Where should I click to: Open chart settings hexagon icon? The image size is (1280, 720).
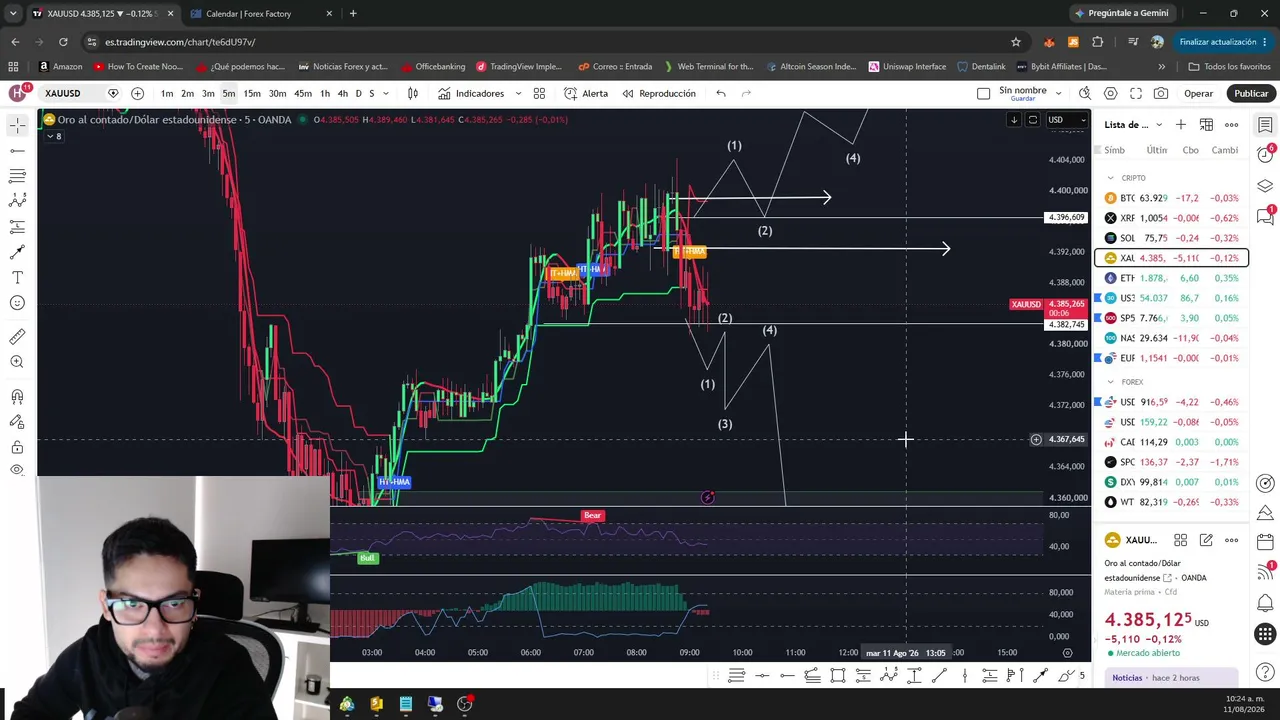click(x=1111, y=93)
